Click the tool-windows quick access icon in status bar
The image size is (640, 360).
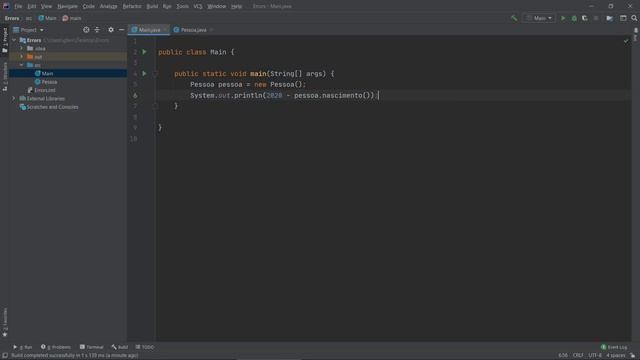tap(5, 356)
